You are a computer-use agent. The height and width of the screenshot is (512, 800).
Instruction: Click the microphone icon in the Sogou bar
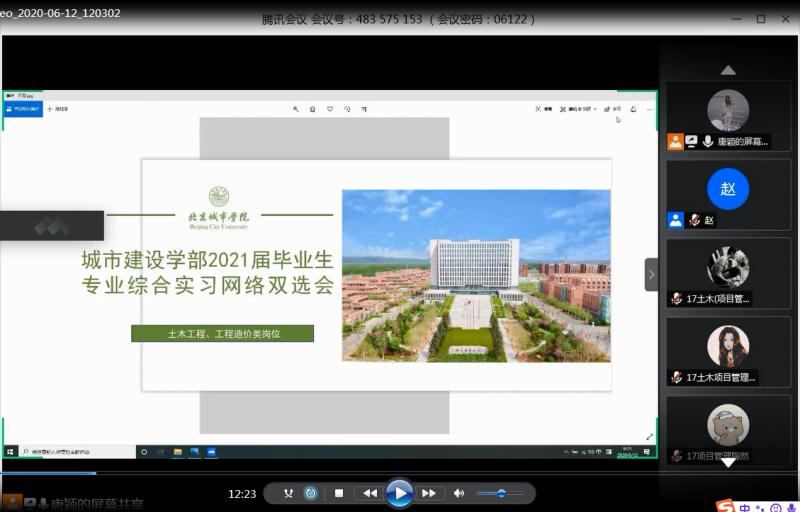click(792, 508)
